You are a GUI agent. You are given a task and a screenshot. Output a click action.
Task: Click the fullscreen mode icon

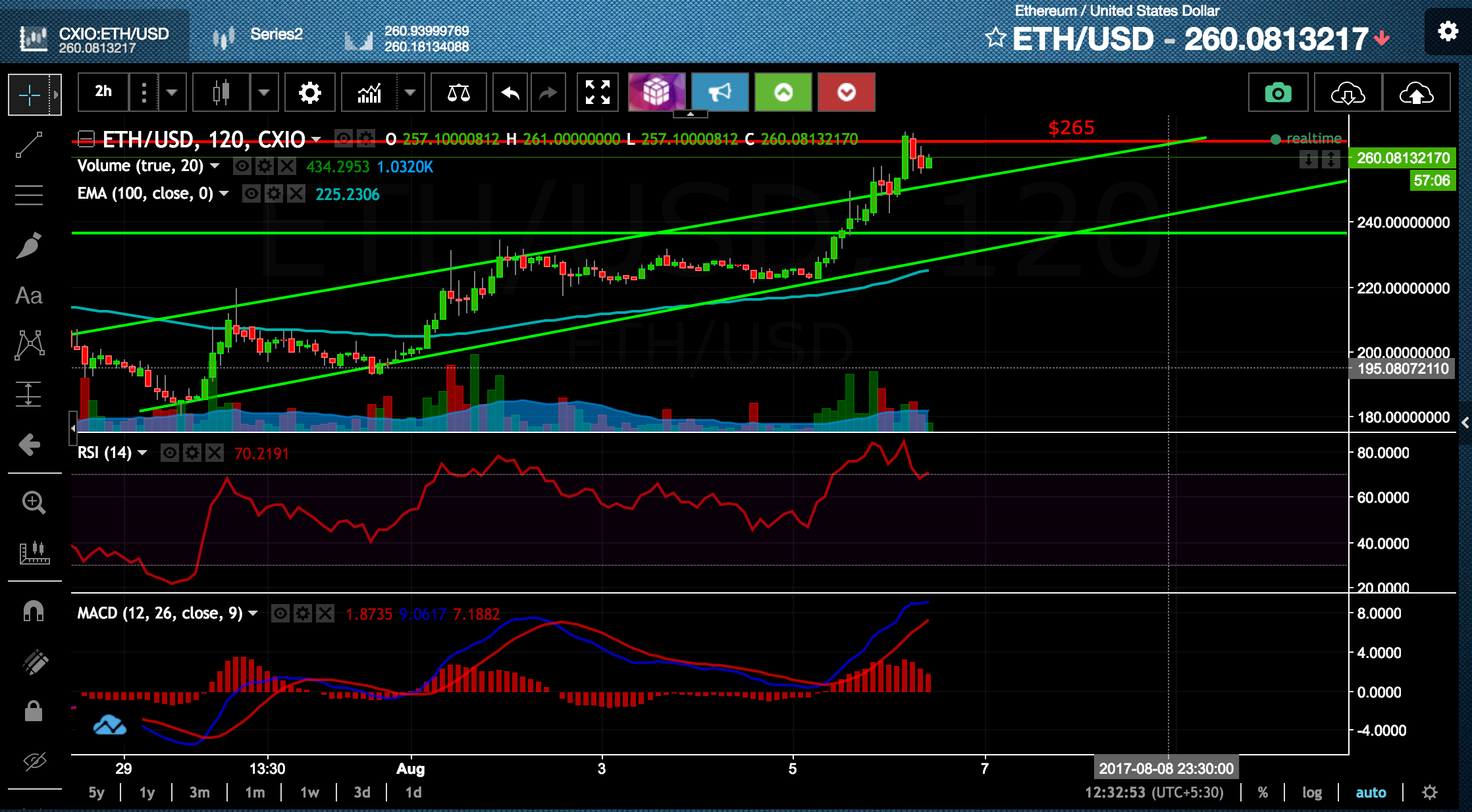(597, 93)
